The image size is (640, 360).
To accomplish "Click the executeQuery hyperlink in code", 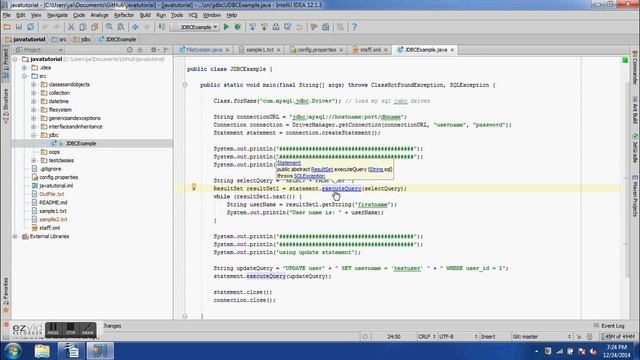I will pos(342,189).
